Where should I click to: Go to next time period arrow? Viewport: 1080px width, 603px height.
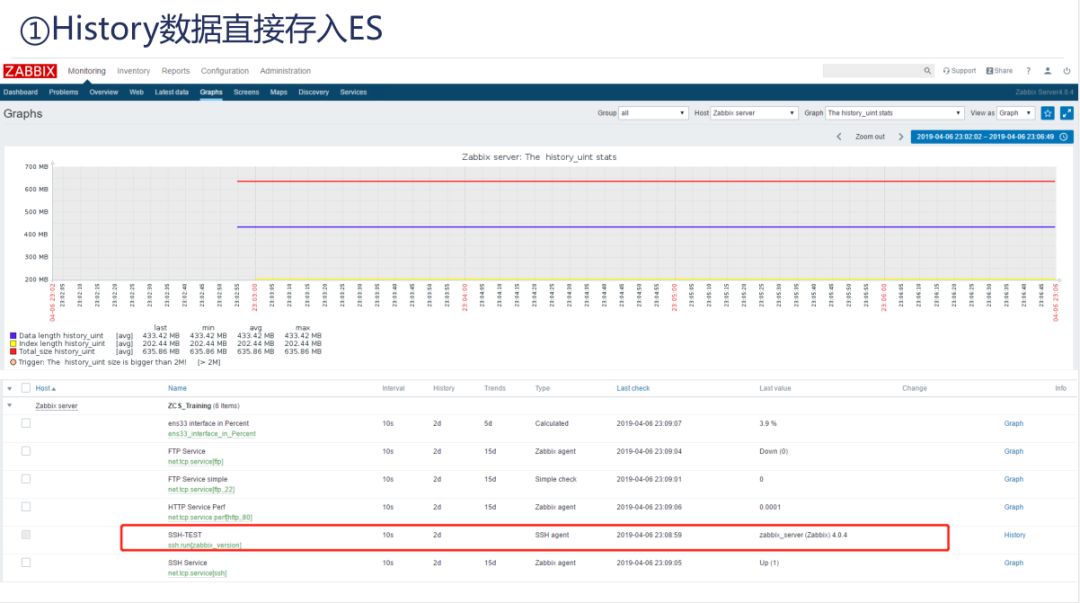pyautogui.click(x=900, y=136)
